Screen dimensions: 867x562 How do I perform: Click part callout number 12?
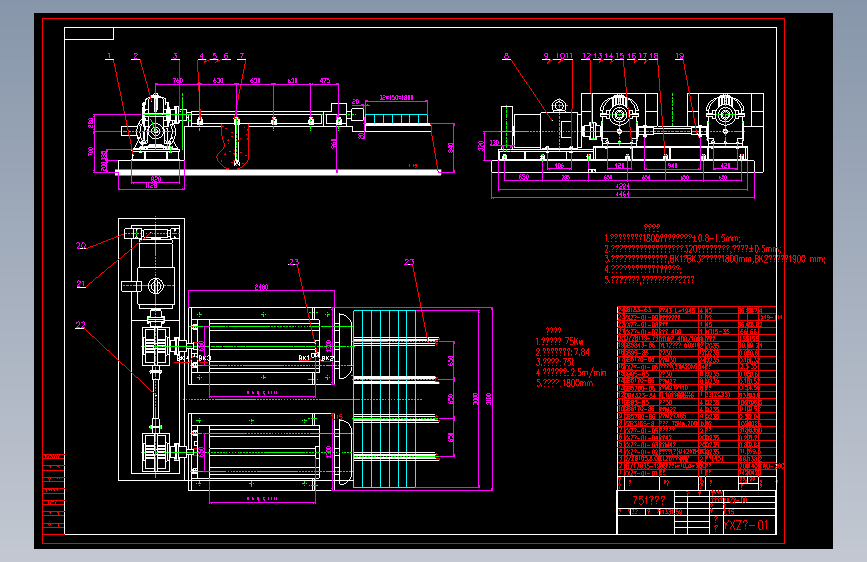tap(587, 56)
